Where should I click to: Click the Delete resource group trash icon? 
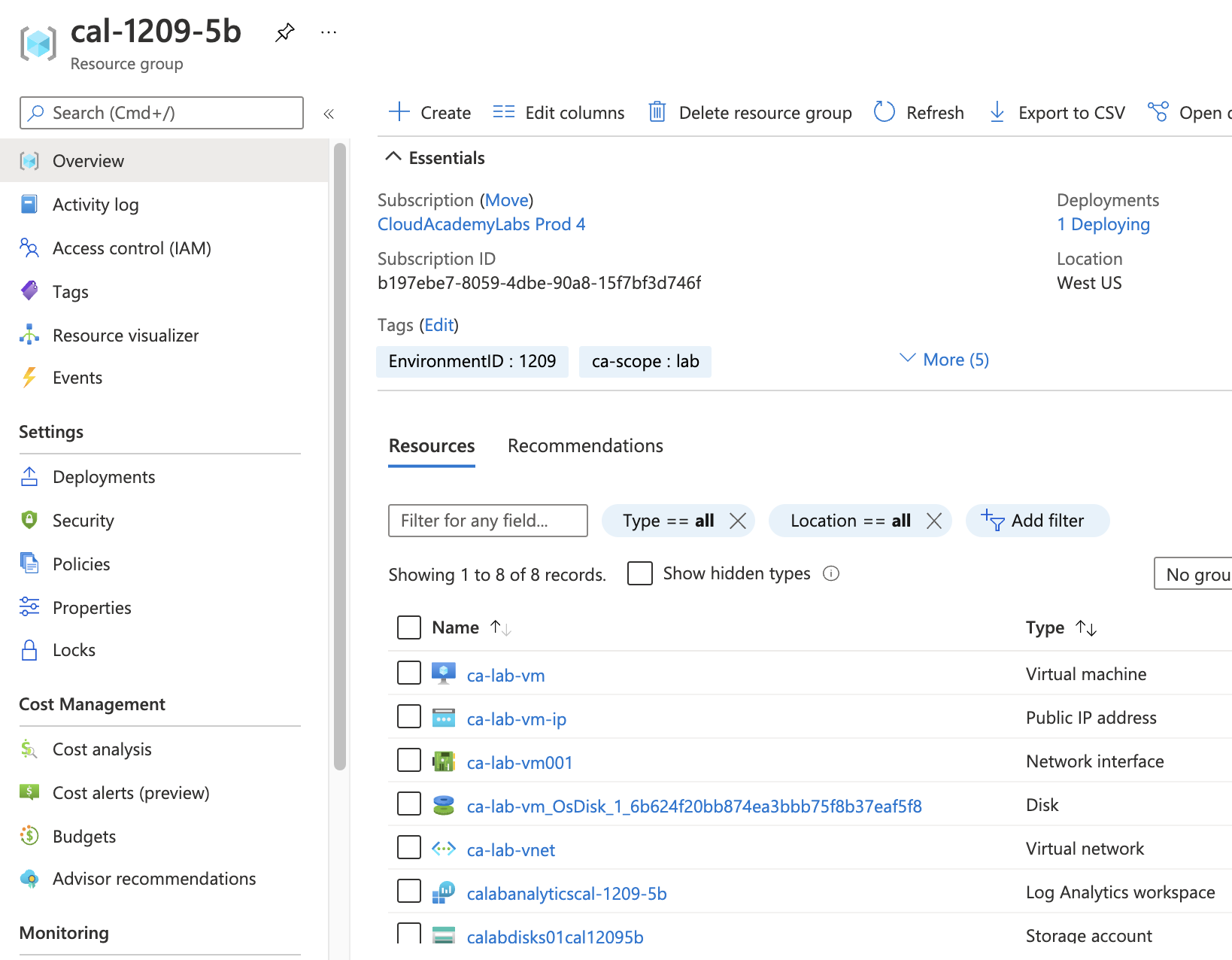click(657, 112)
